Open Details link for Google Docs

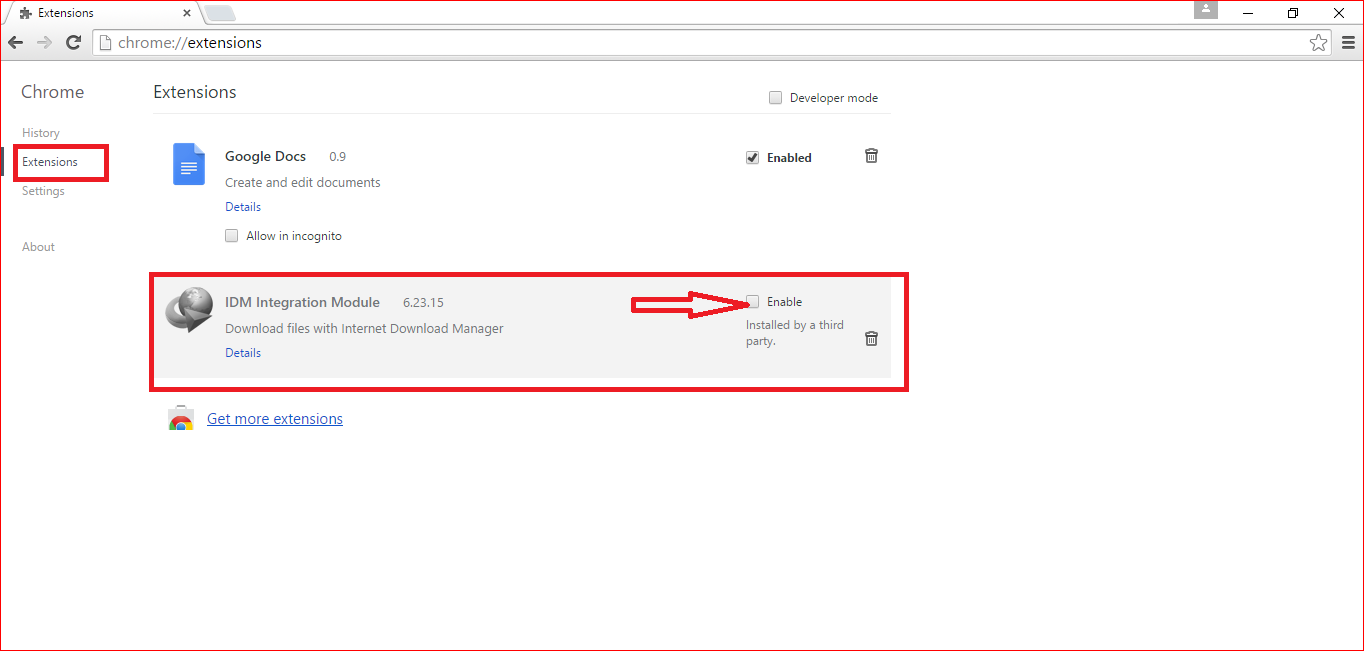[243, 207]
